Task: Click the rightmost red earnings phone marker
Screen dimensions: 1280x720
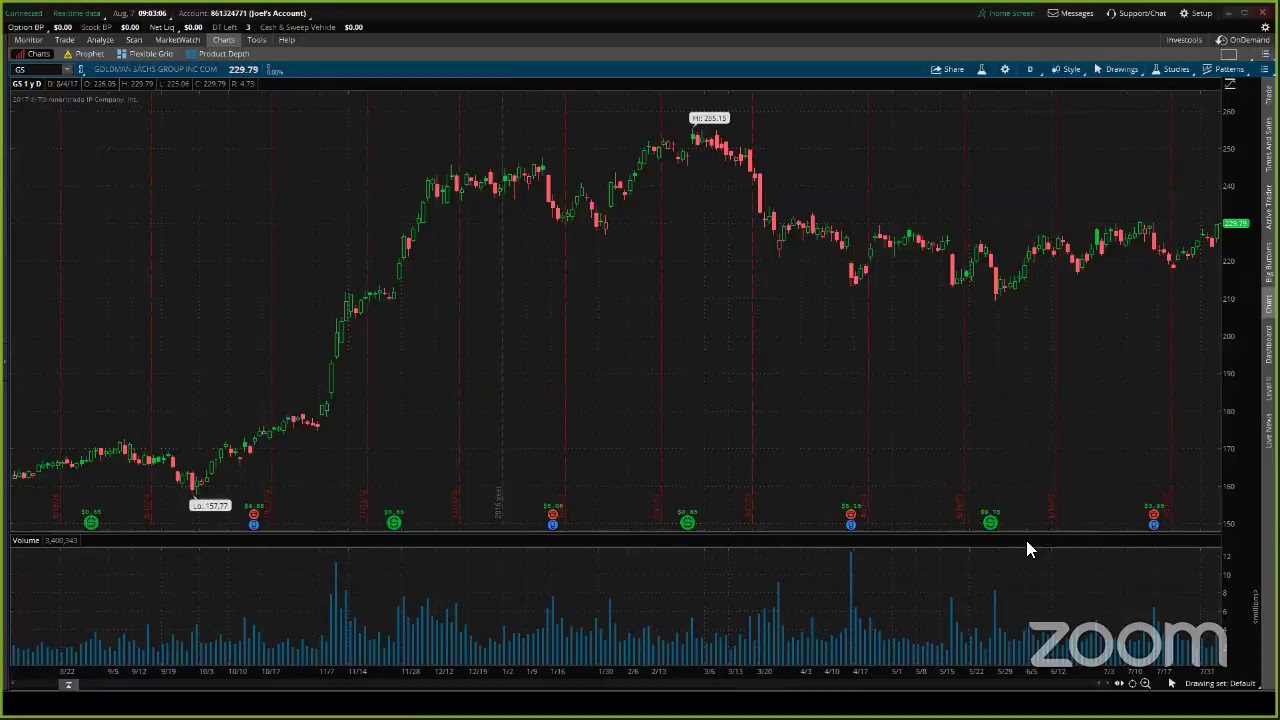Action: tap(1153, 514)
